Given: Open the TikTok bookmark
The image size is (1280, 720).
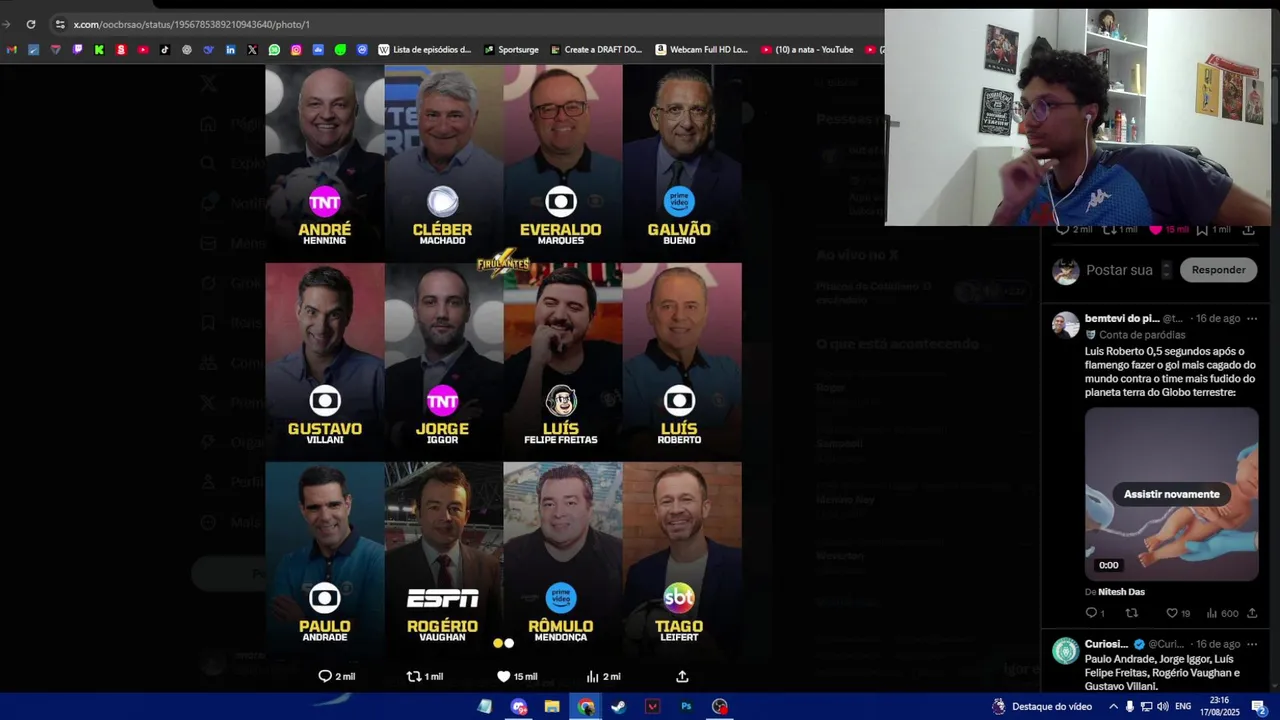Looking at the screenshot, I should coord(165,49).
